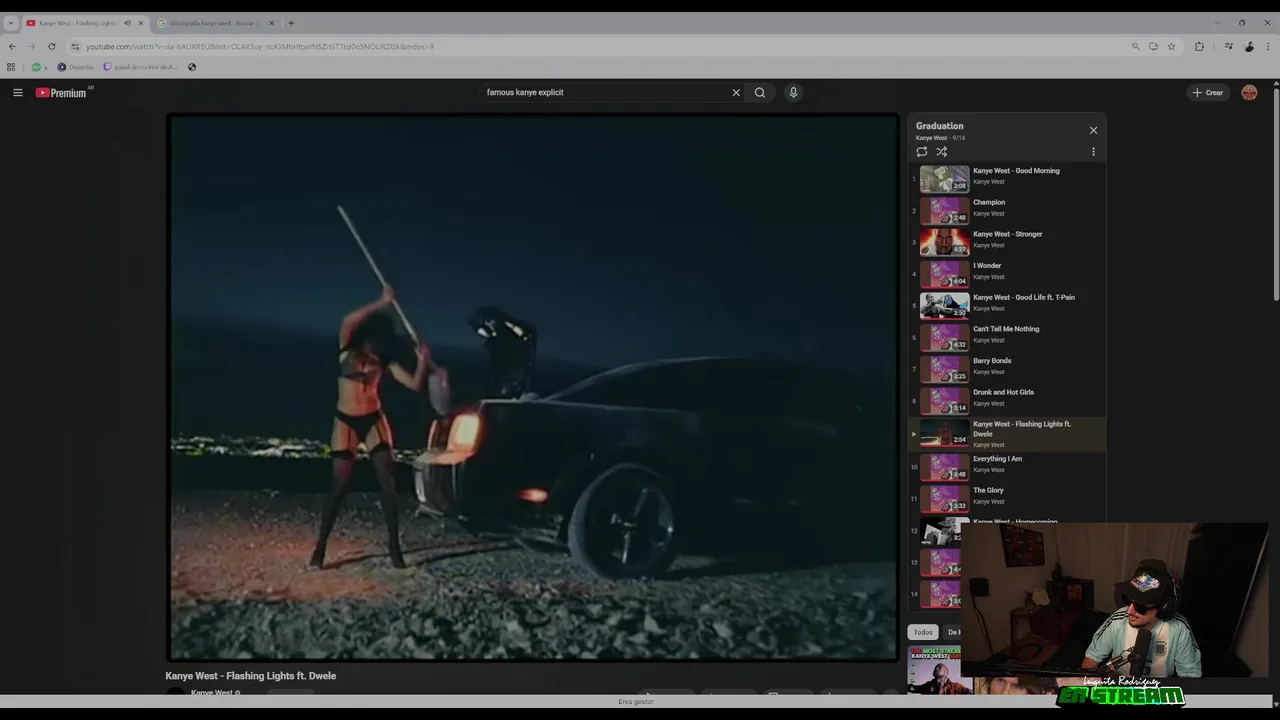Screen dimensions: 1280x720
Task: Switch to discografía kanye west Google tab
Action: coord(214,23)
